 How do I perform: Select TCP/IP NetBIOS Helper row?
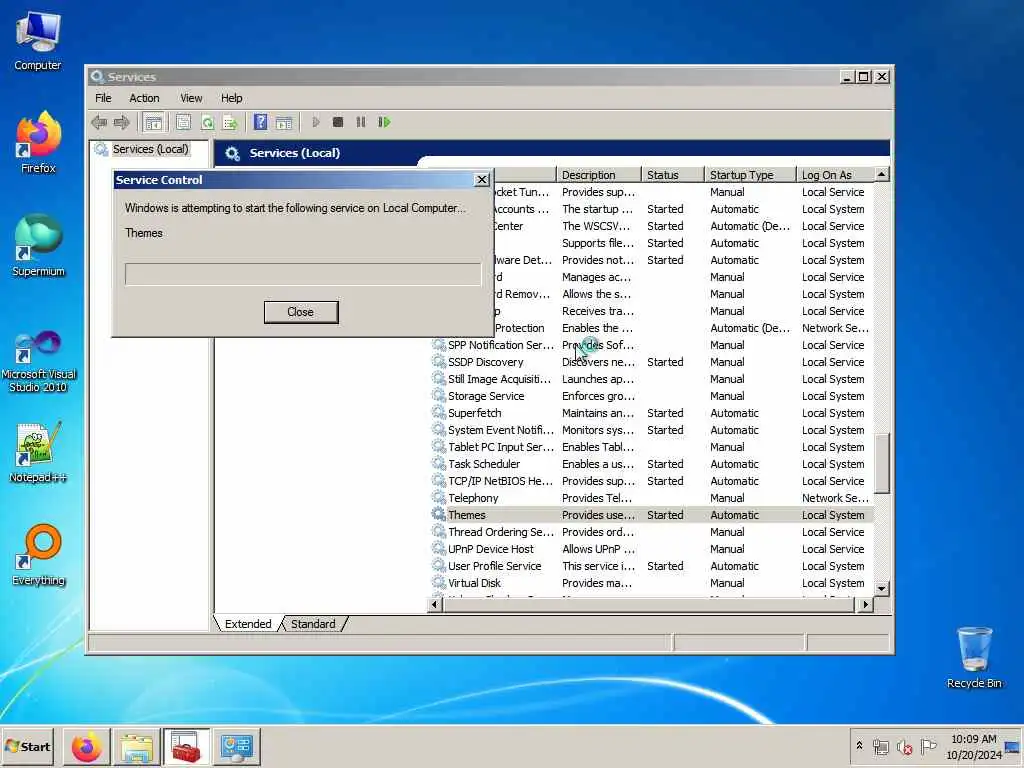[651, 481]
